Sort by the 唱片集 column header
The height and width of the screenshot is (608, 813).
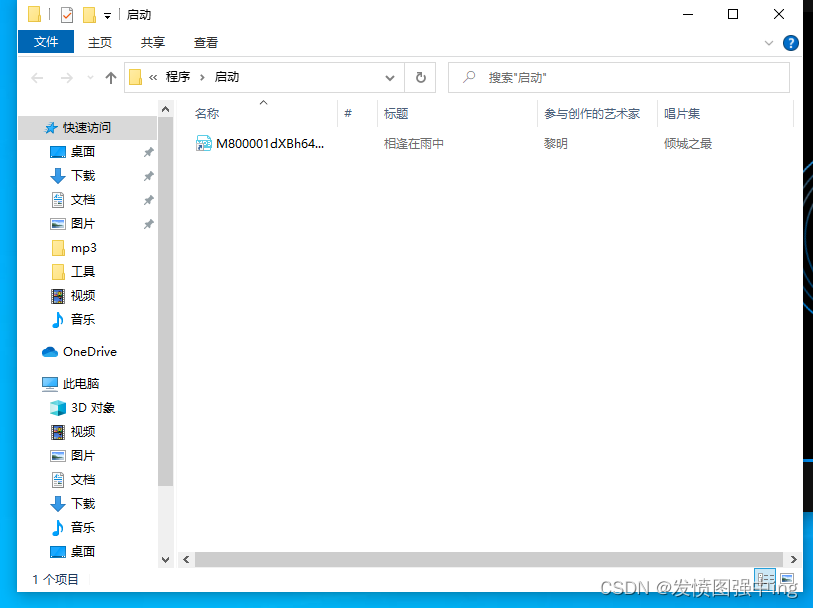pyautogui.click(x=682, y=114)
